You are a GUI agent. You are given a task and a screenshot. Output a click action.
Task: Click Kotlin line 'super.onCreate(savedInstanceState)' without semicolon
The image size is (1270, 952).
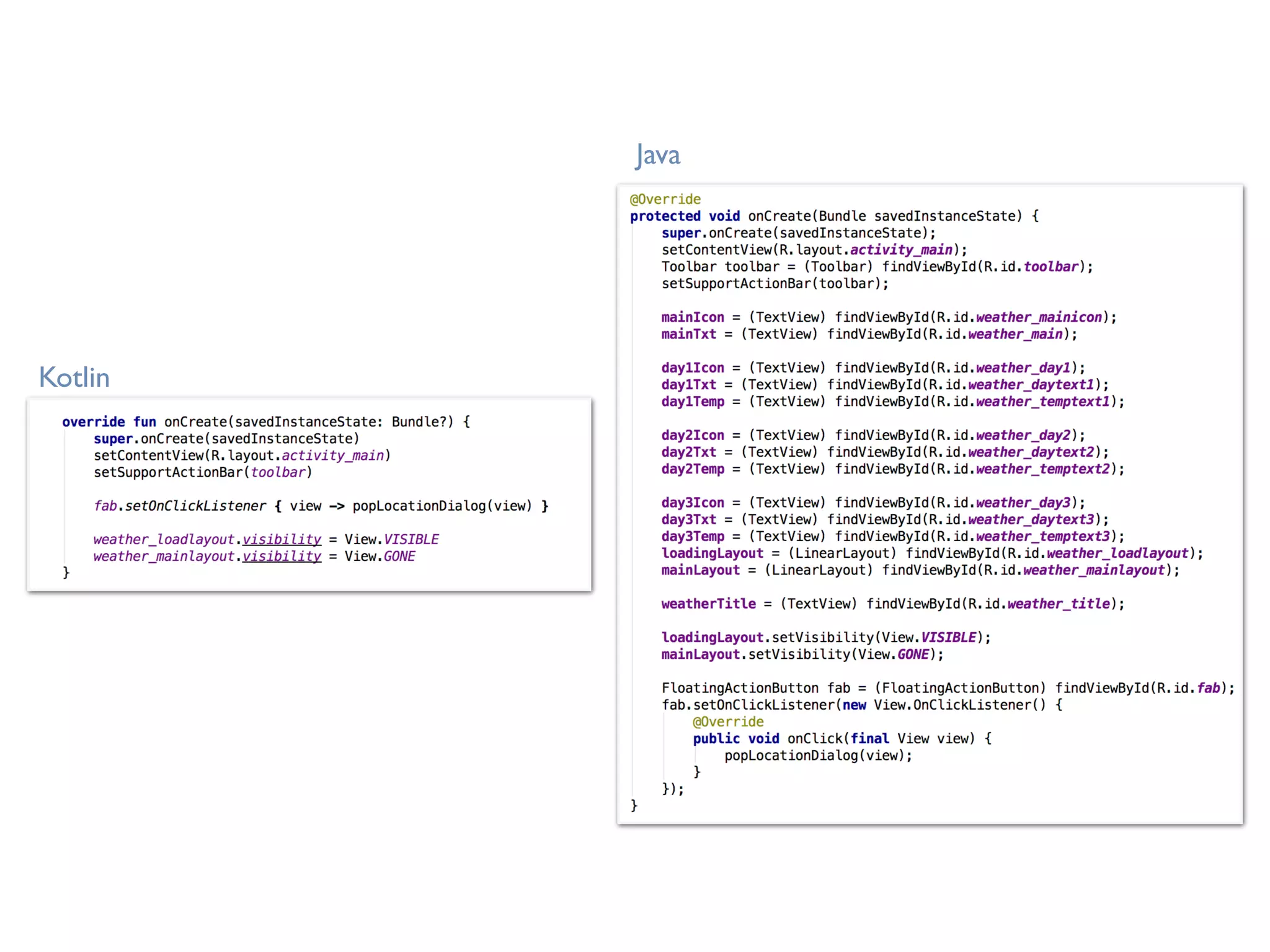(226, 439)
